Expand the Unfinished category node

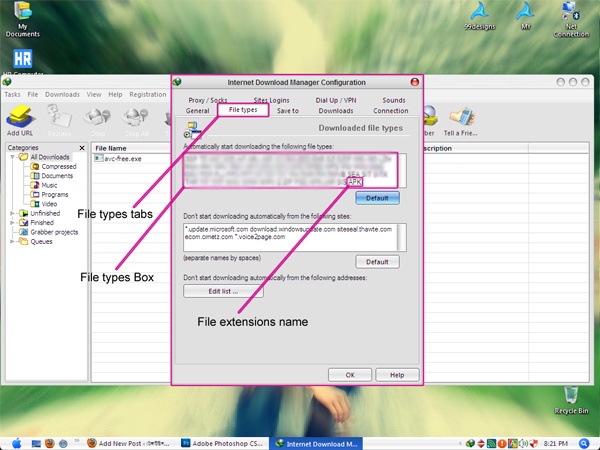pos(12,213)
